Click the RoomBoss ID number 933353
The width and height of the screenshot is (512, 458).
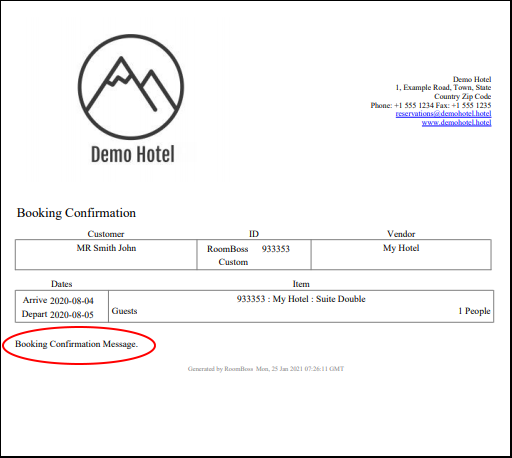point(276,249)
